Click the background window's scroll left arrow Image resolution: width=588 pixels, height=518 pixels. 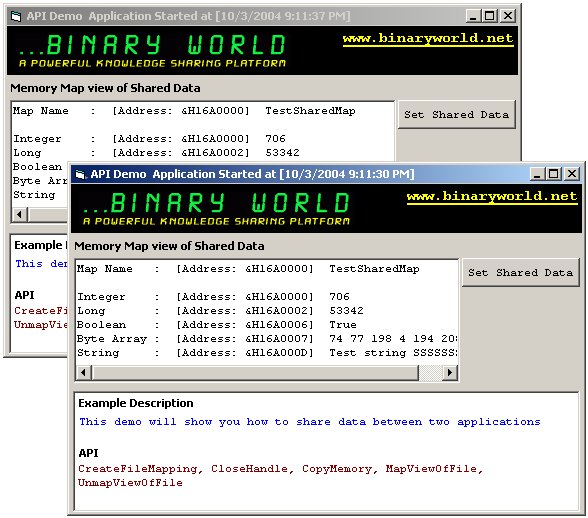point(20,215)
